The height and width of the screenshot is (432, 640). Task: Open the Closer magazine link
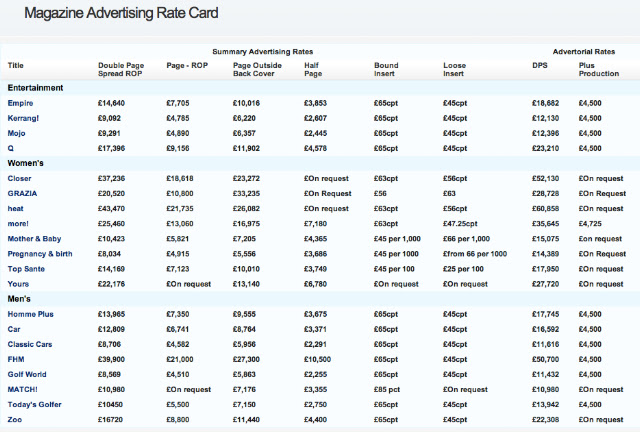tap(19, 178)
